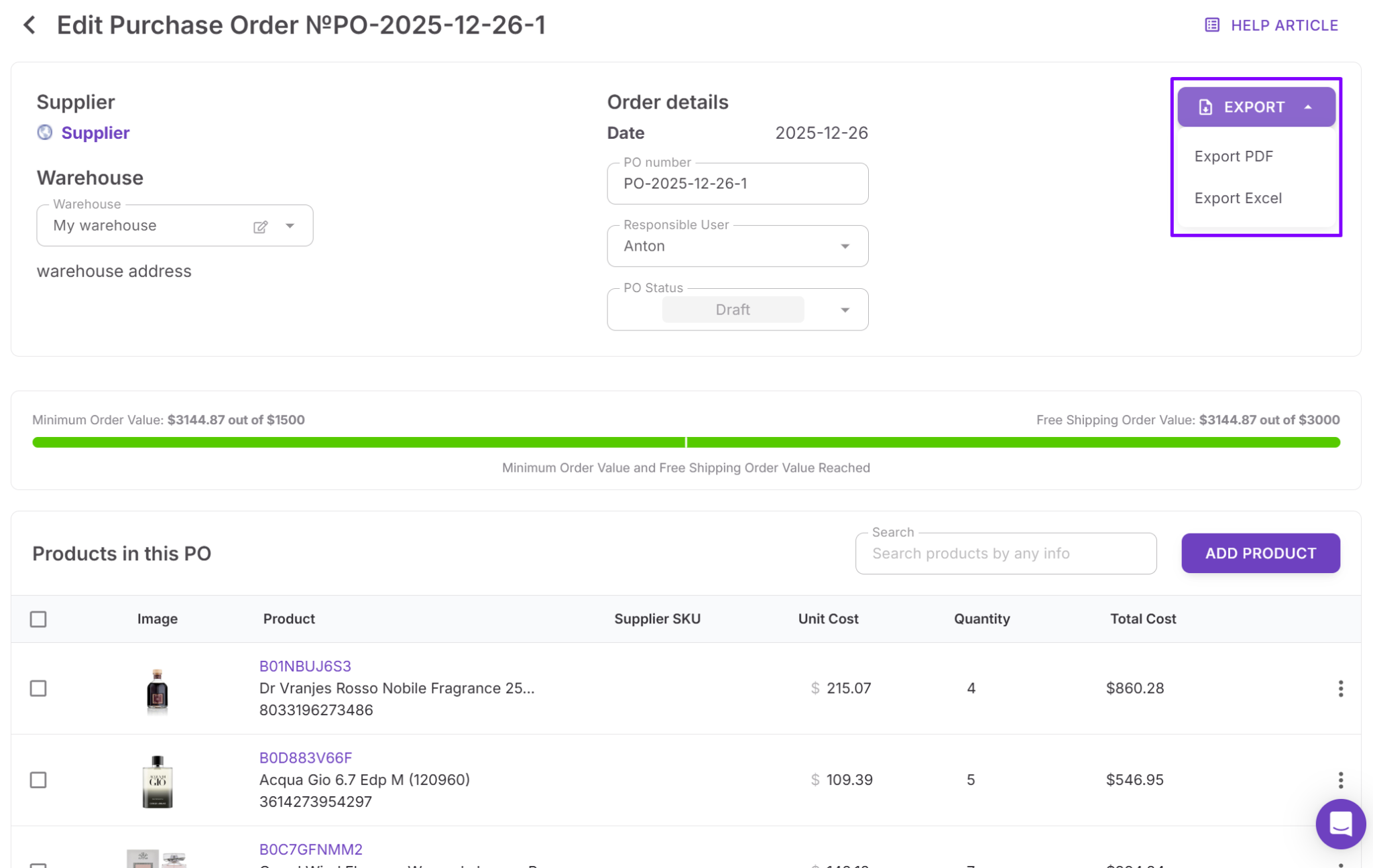Click the supplier globe icon
This screenshot has height=868, width=1373.
pyautogui.click(x=45, y=133)
